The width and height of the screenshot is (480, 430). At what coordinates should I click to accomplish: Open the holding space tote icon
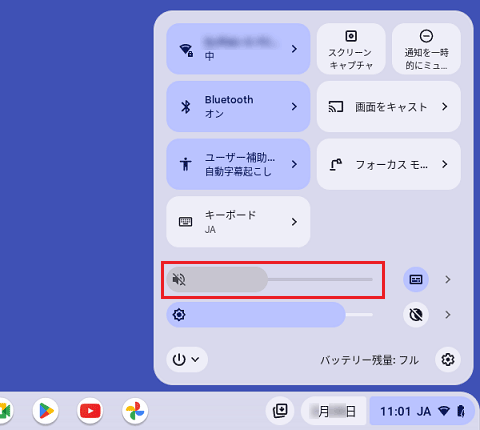click(280, 411)
